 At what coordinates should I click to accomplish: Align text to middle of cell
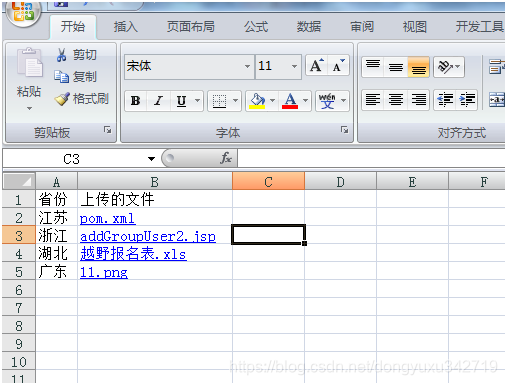[396, 67]
